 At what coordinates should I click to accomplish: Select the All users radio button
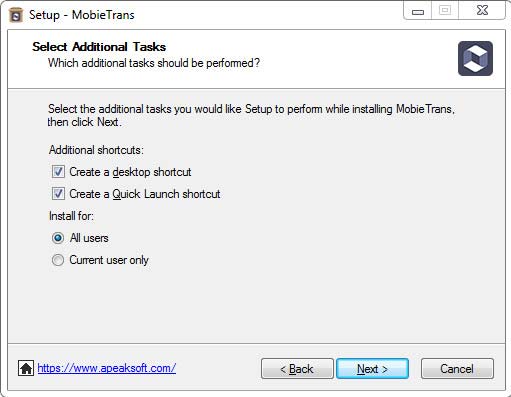click(58, 238)
